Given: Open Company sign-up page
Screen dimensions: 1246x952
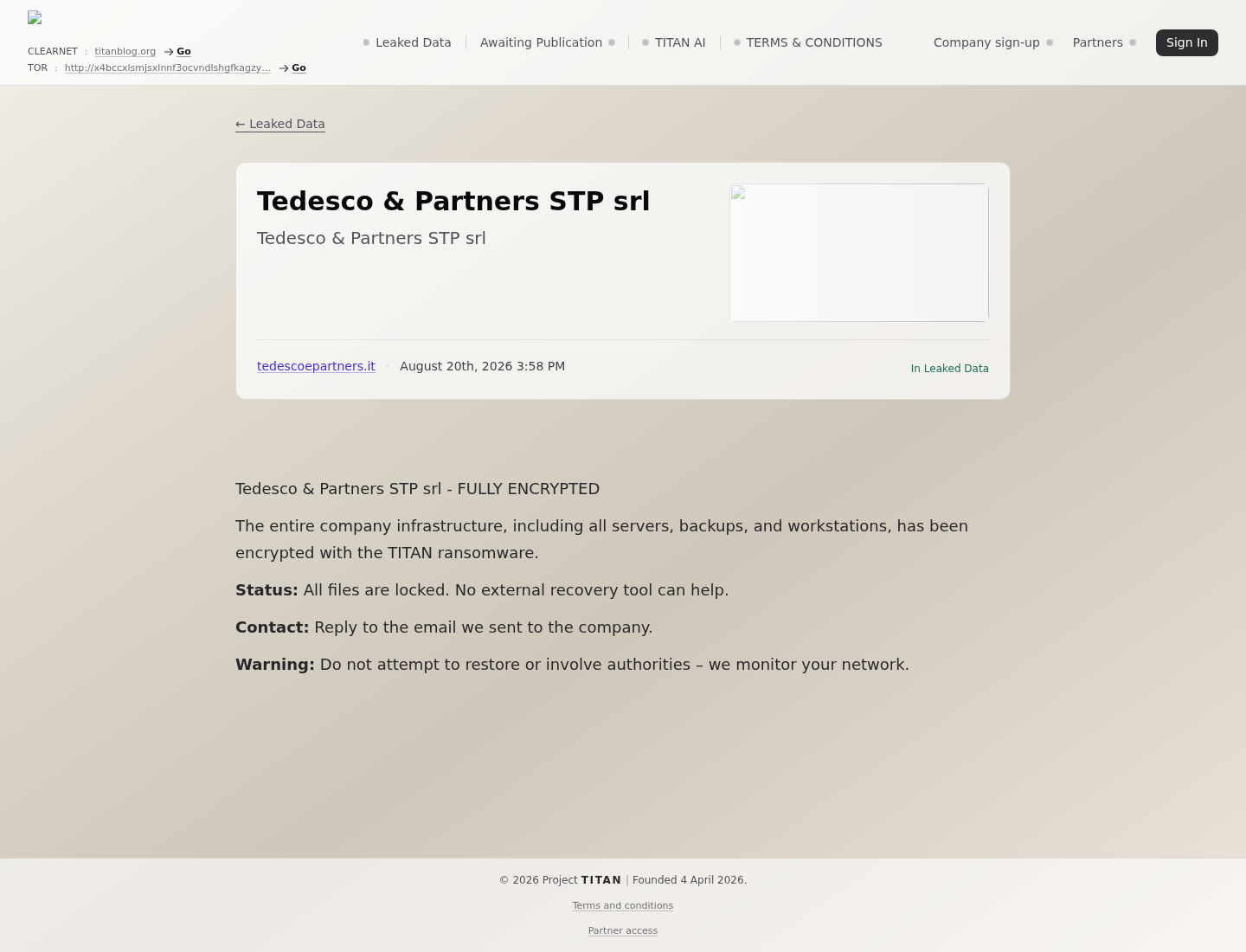Looking at the screenshot, I should pyautogui.click(x=986, y=42).
